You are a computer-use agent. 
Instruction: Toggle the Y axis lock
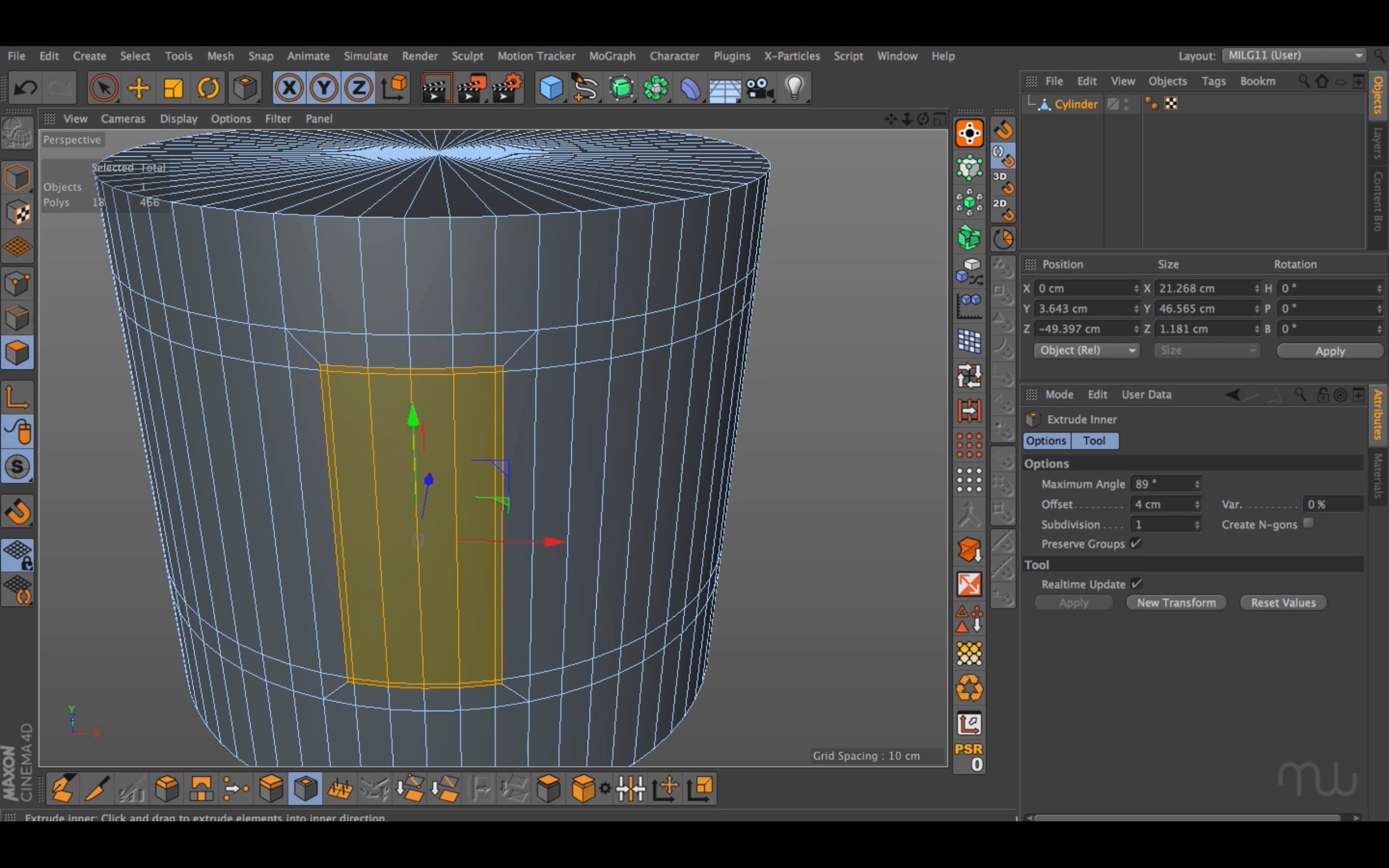pyautogui.click(x=324, y=88)
